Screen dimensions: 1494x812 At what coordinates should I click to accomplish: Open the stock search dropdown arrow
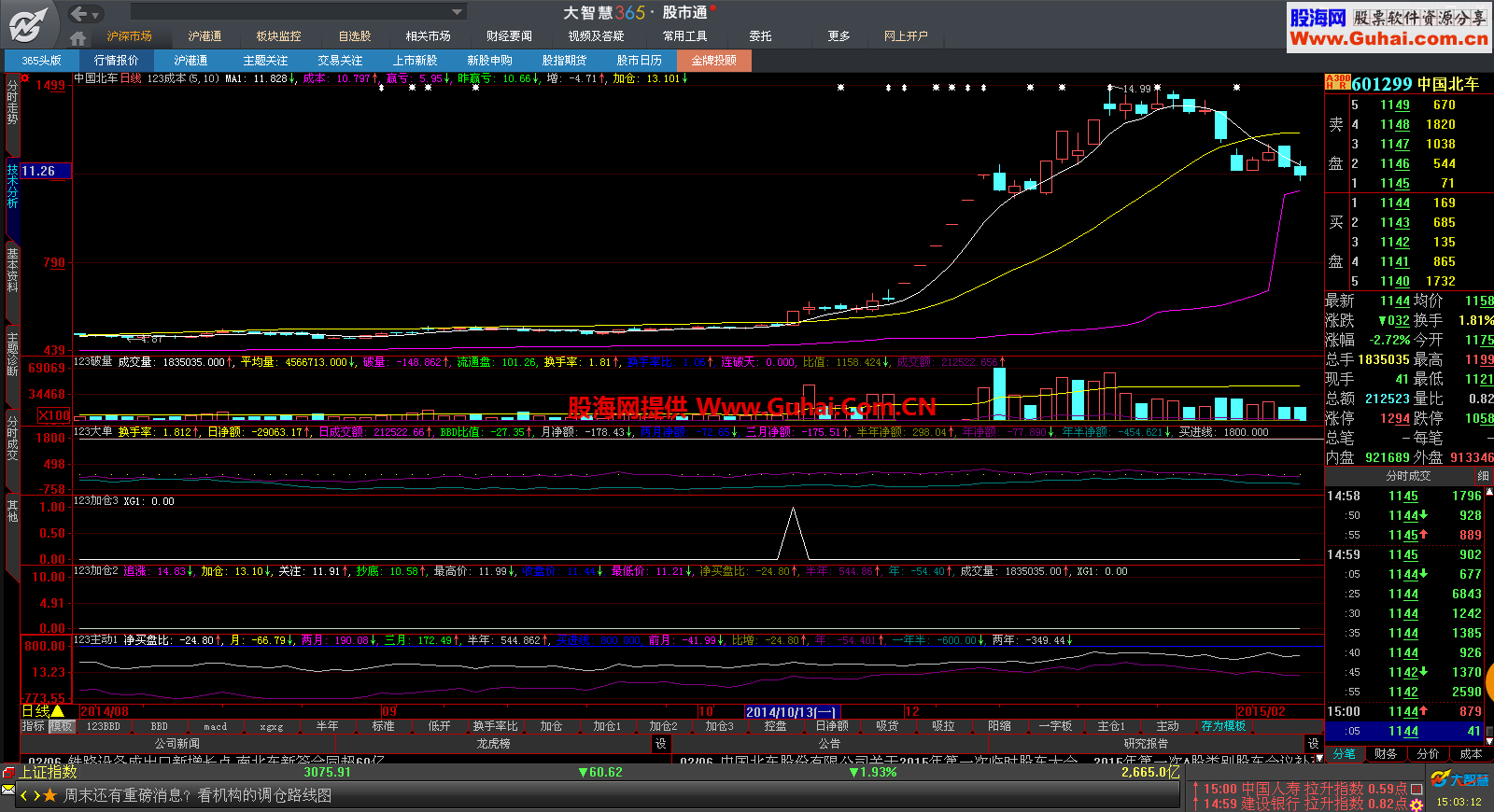(457, 12)
